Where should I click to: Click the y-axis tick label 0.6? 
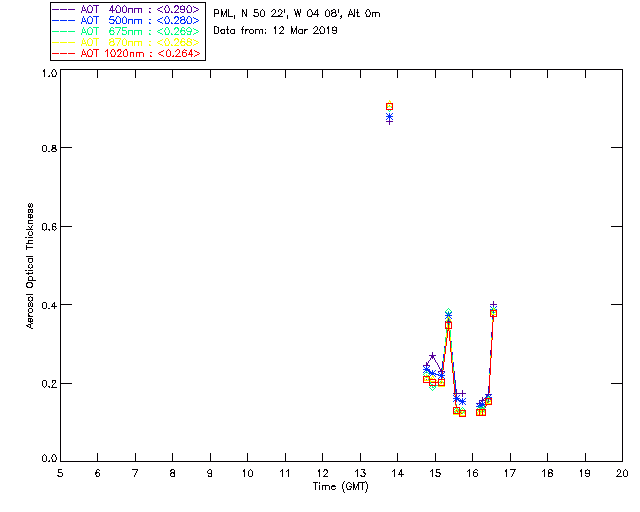coord(49,227)
